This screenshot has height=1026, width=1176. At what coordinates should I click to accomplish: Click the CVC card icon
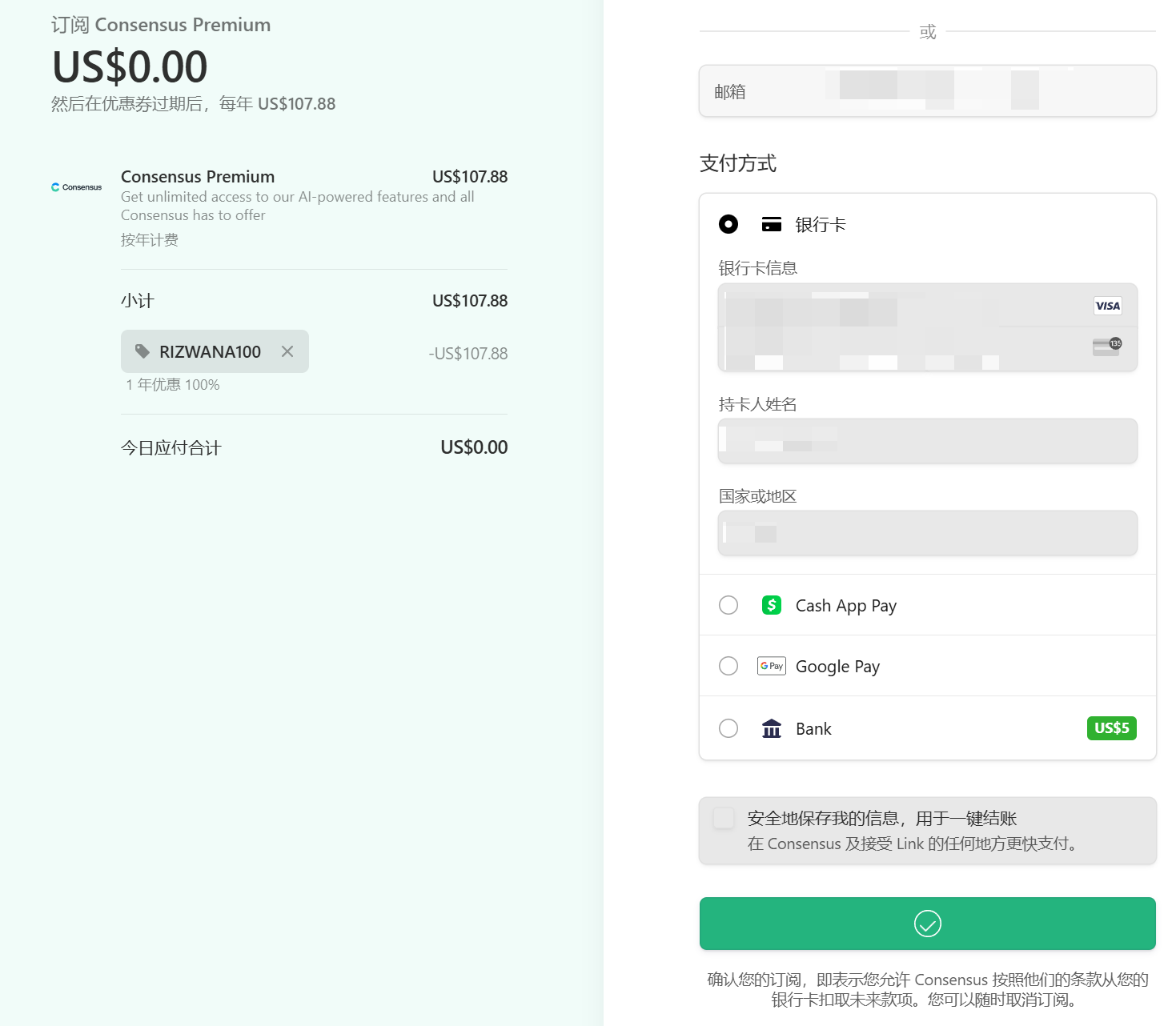click(1106, 346)
